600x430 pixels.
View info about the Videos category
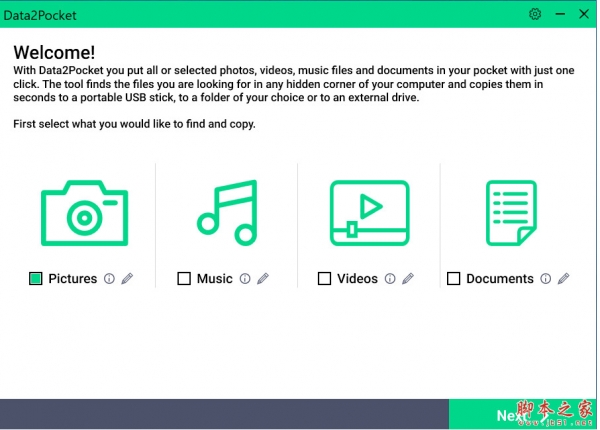(390, 279)
